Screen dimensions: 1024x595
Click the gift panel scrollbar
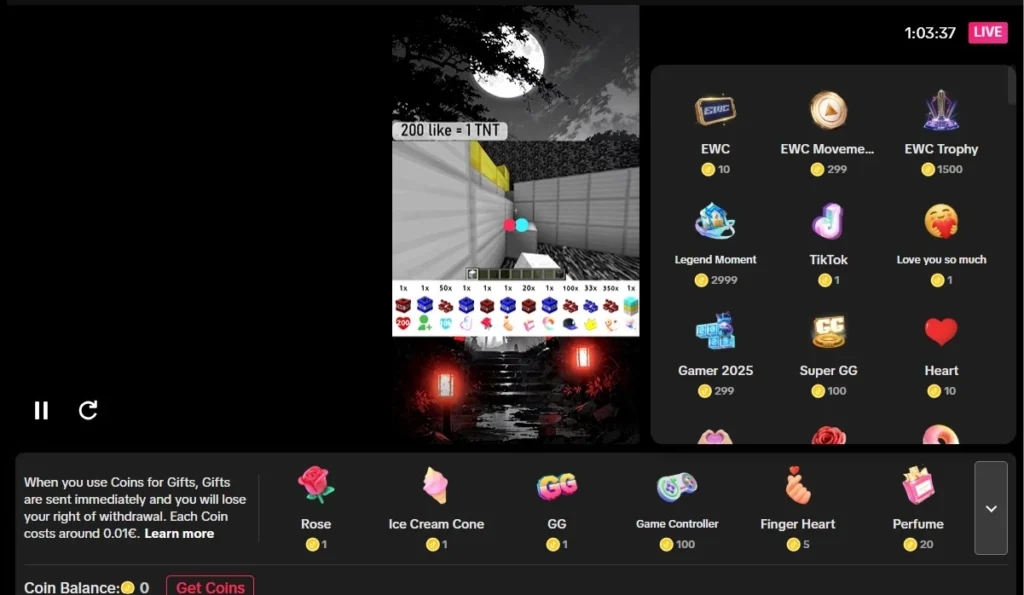coord(1012,86)
